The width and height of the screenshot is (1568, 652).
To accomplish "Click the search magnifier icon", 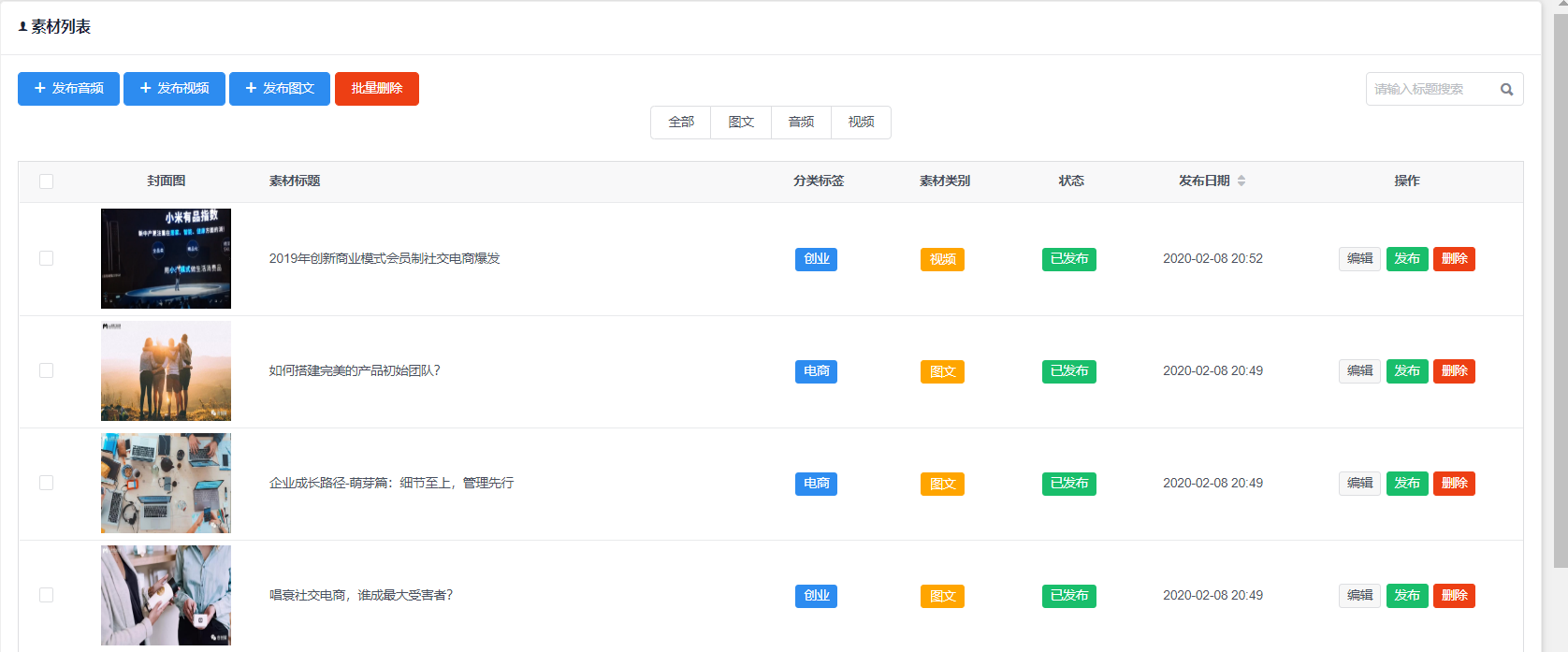I will pos(1506,90).
